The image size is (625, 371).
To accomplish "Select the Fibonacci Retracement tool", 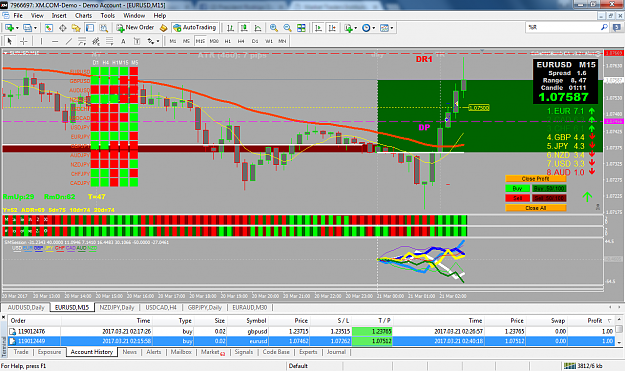I will pos(109,41).
